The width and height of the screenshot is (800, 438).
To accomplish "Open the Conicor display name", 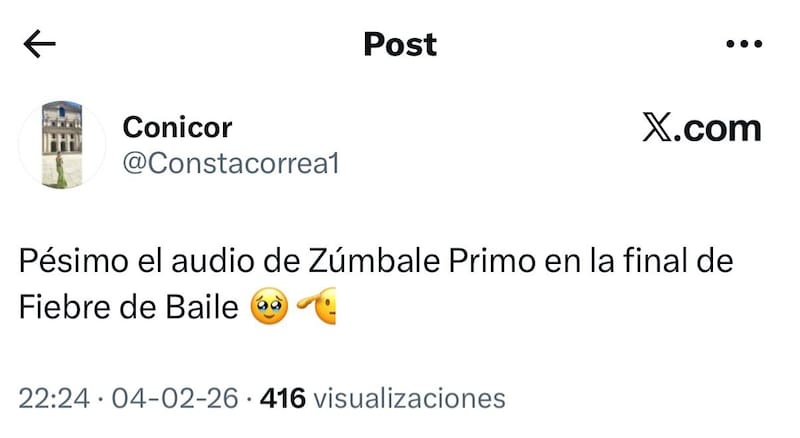I will [x=177, y=127].
